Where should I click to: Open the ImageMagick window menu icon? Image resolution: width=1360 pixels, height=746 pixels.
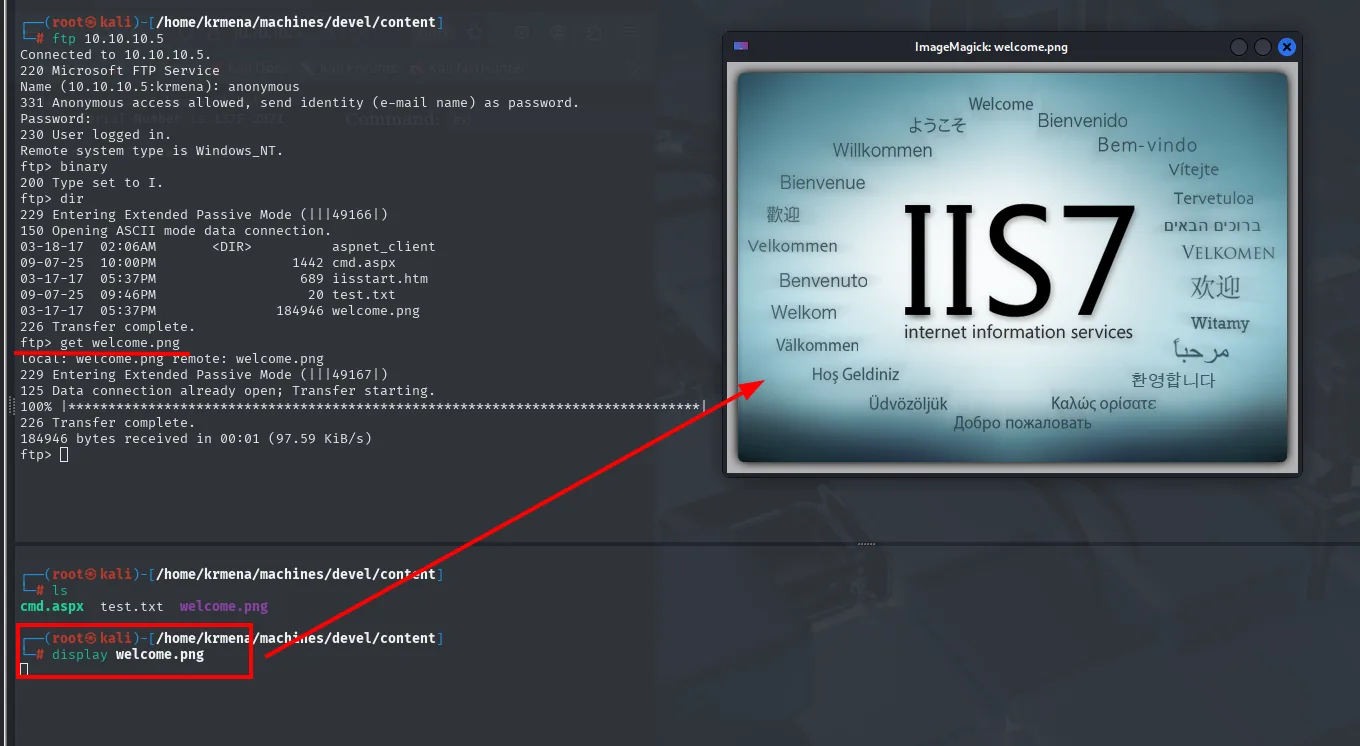point(741,47)
